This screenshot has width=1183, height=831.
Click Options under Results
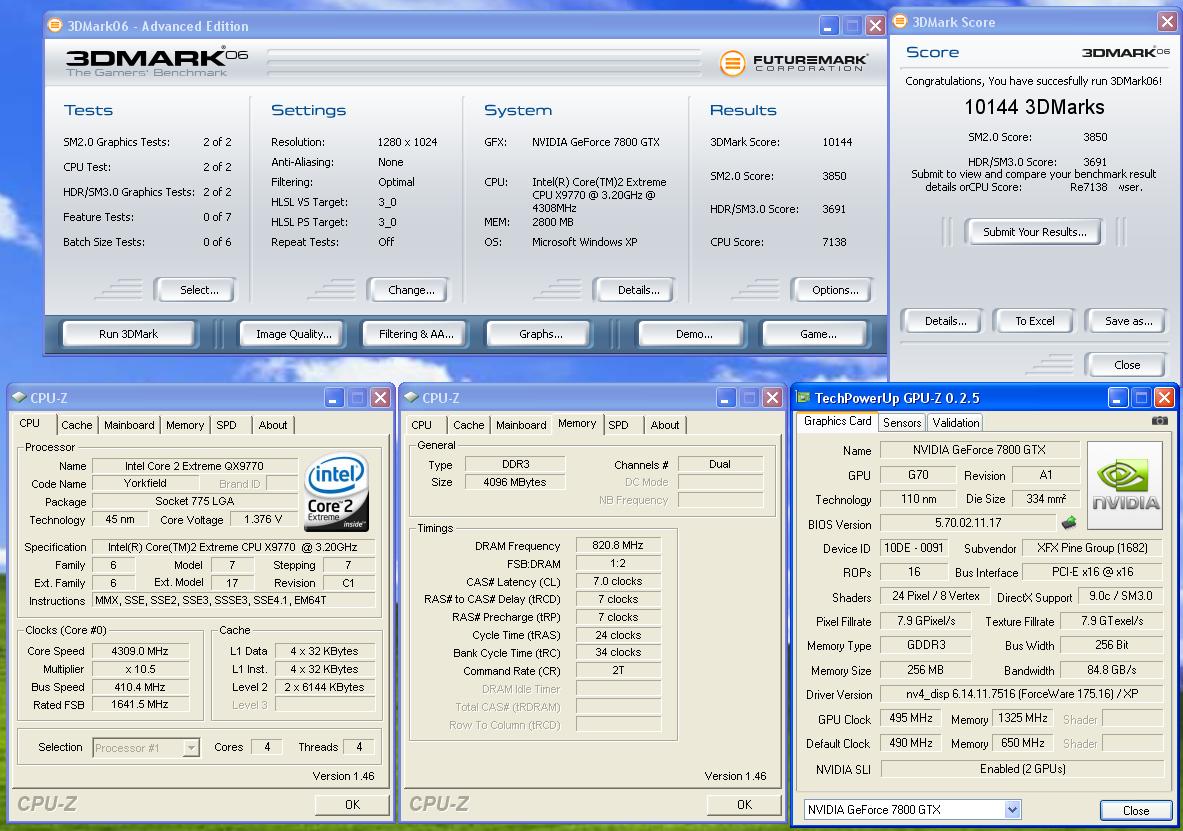[x=834, y=290]
